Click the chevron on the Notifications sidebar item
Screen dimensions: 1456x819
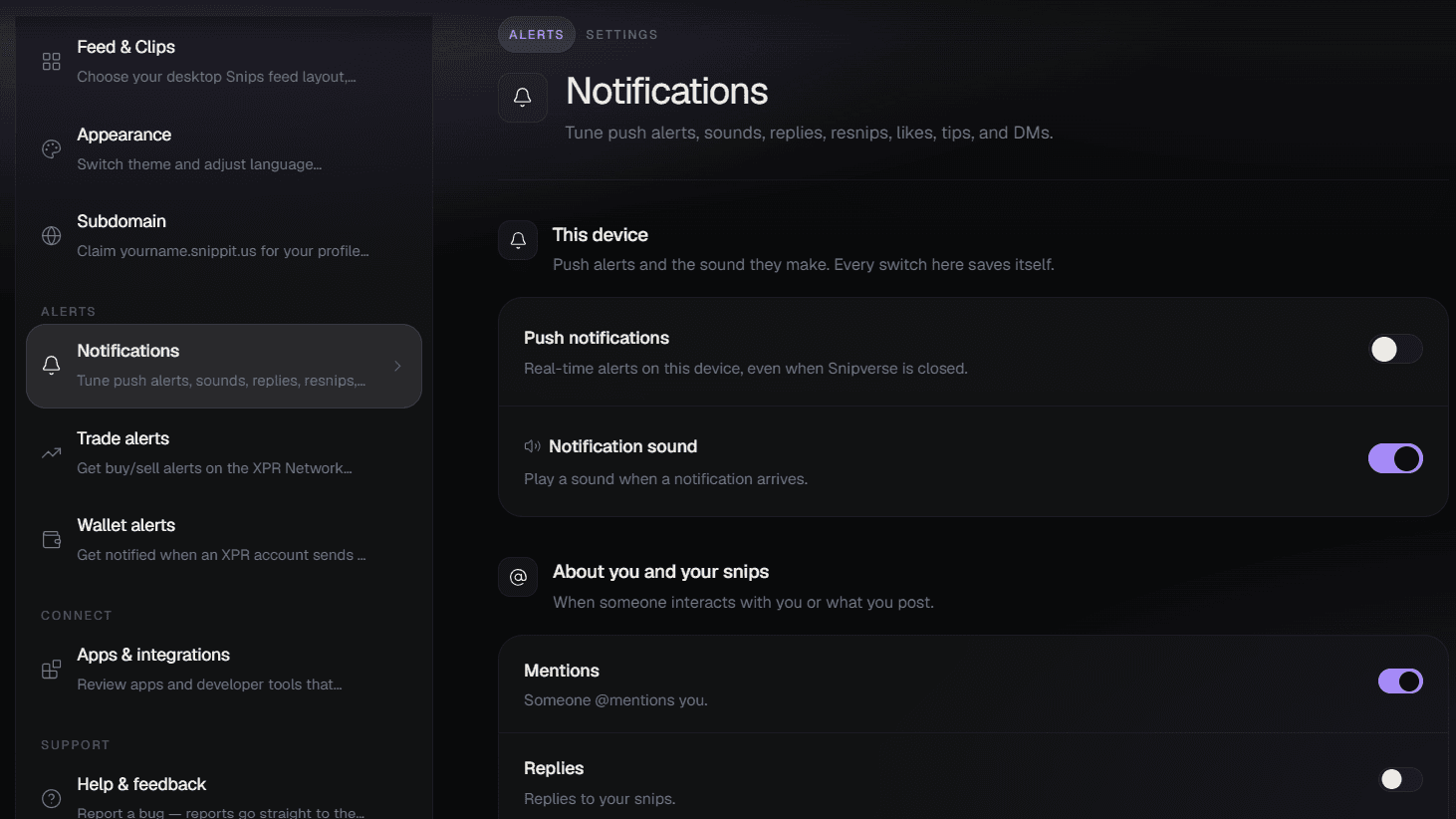(x=397, y=366)
